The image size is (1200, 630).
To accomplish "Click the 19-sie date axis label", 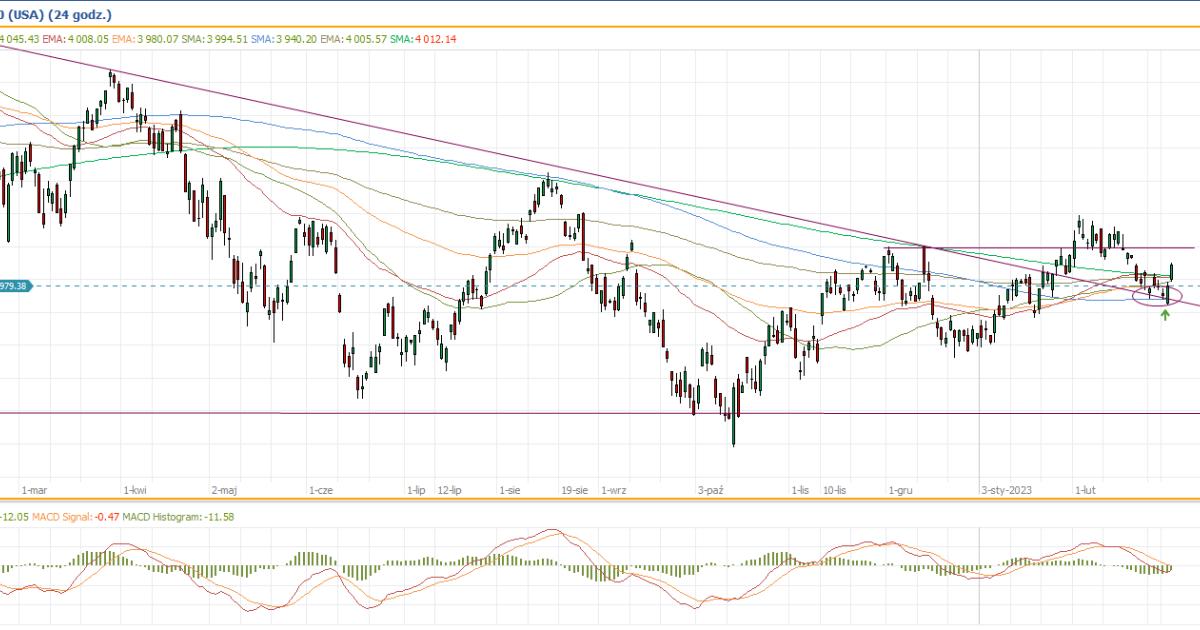I will [574, 491].
